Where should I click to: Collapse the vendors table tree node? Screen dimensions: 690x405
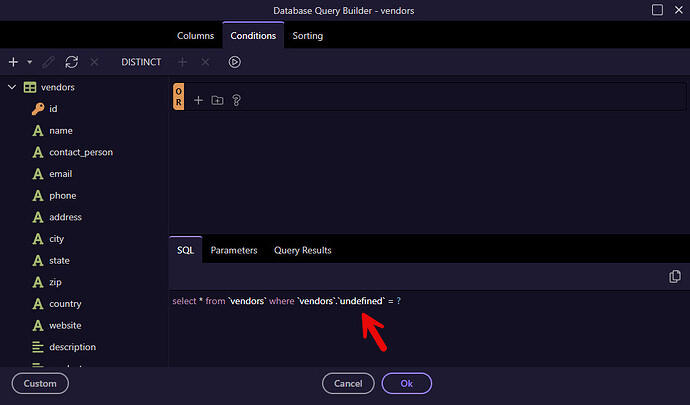12,87
